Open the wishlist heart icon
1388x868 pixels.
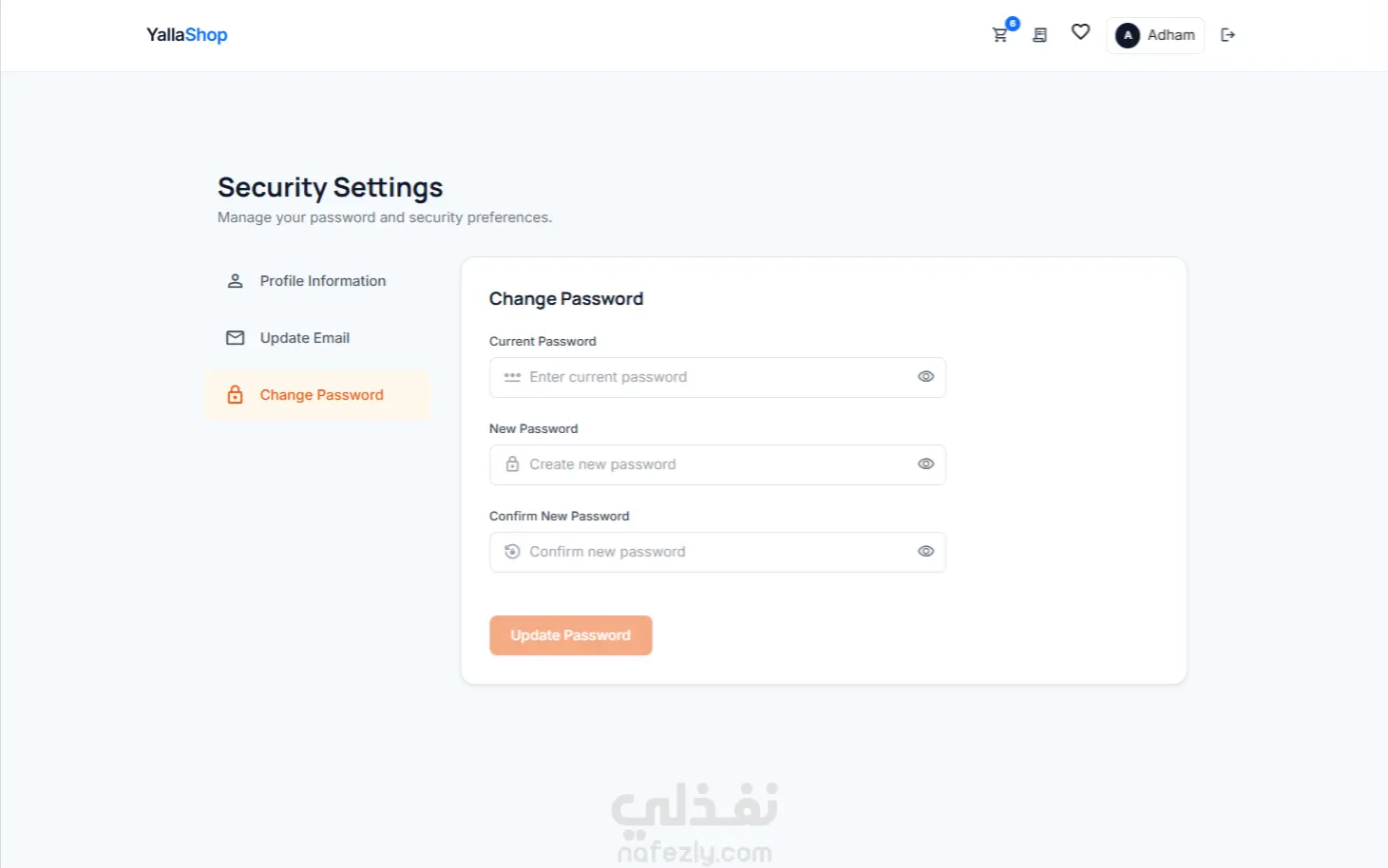pos(1080,32)
